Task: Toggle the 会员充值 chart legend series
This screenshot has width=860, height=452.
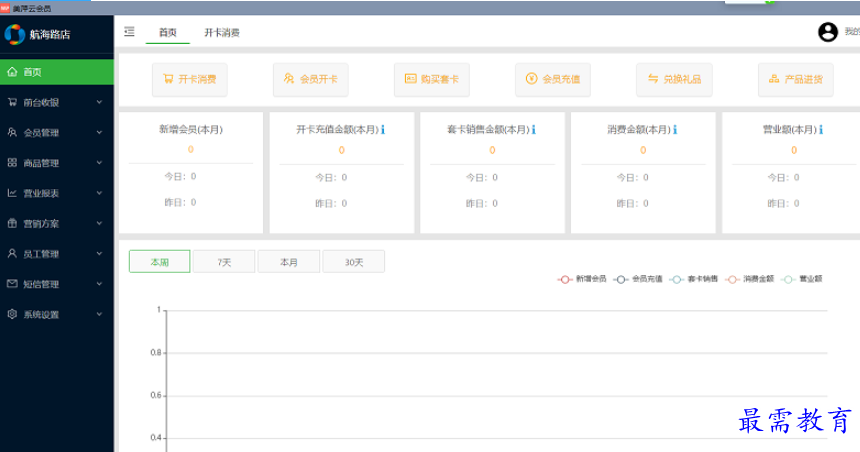Action: (638, 279)
